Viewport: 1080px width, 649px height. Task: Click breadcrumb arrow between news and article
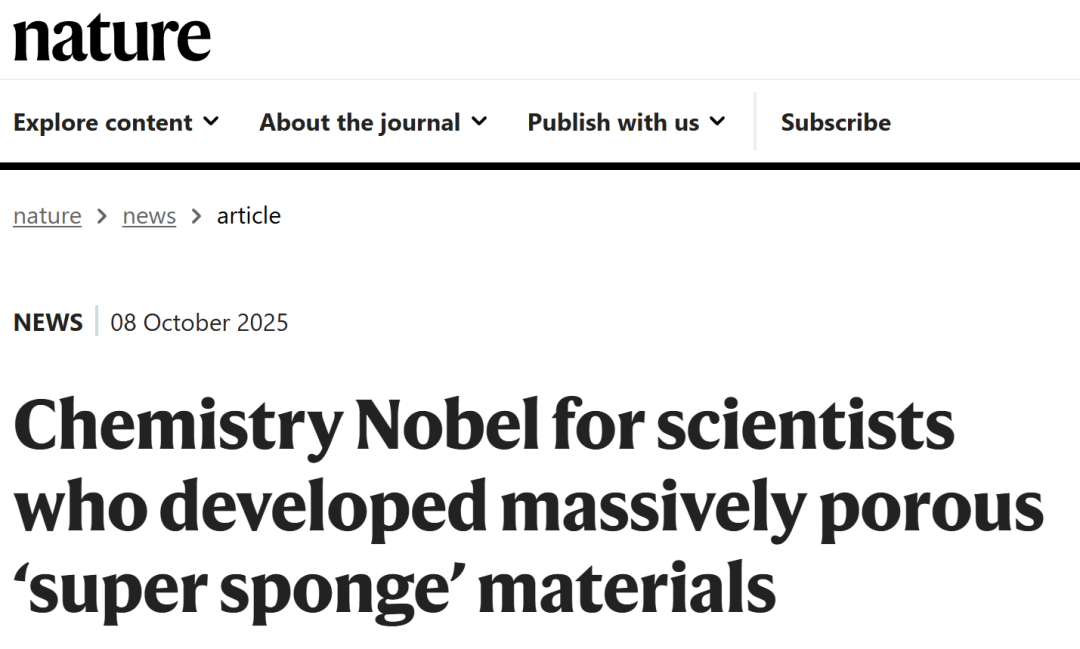click(196, 216)
